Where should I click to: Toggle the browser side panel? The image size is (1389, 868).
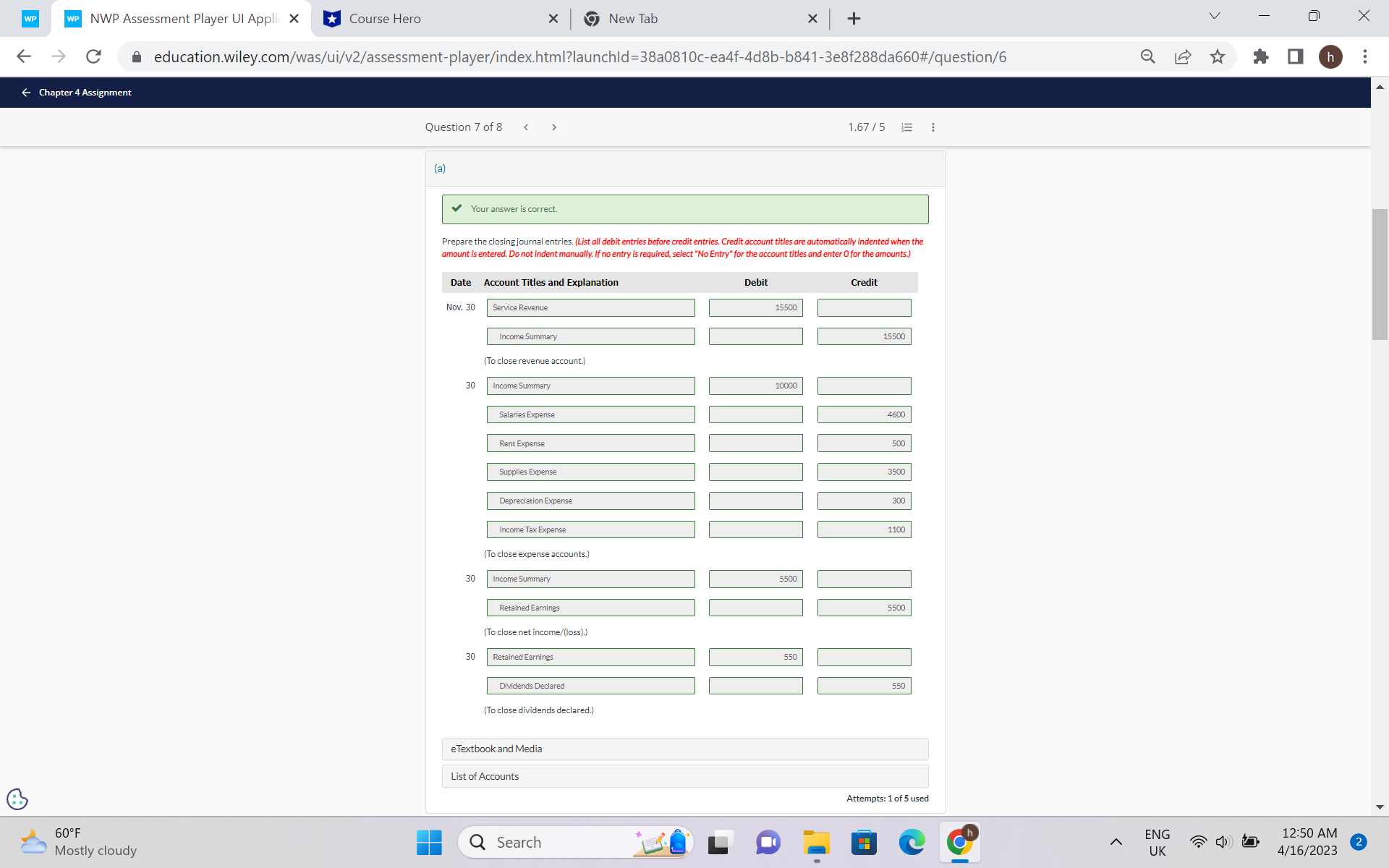click(1296, 56)
